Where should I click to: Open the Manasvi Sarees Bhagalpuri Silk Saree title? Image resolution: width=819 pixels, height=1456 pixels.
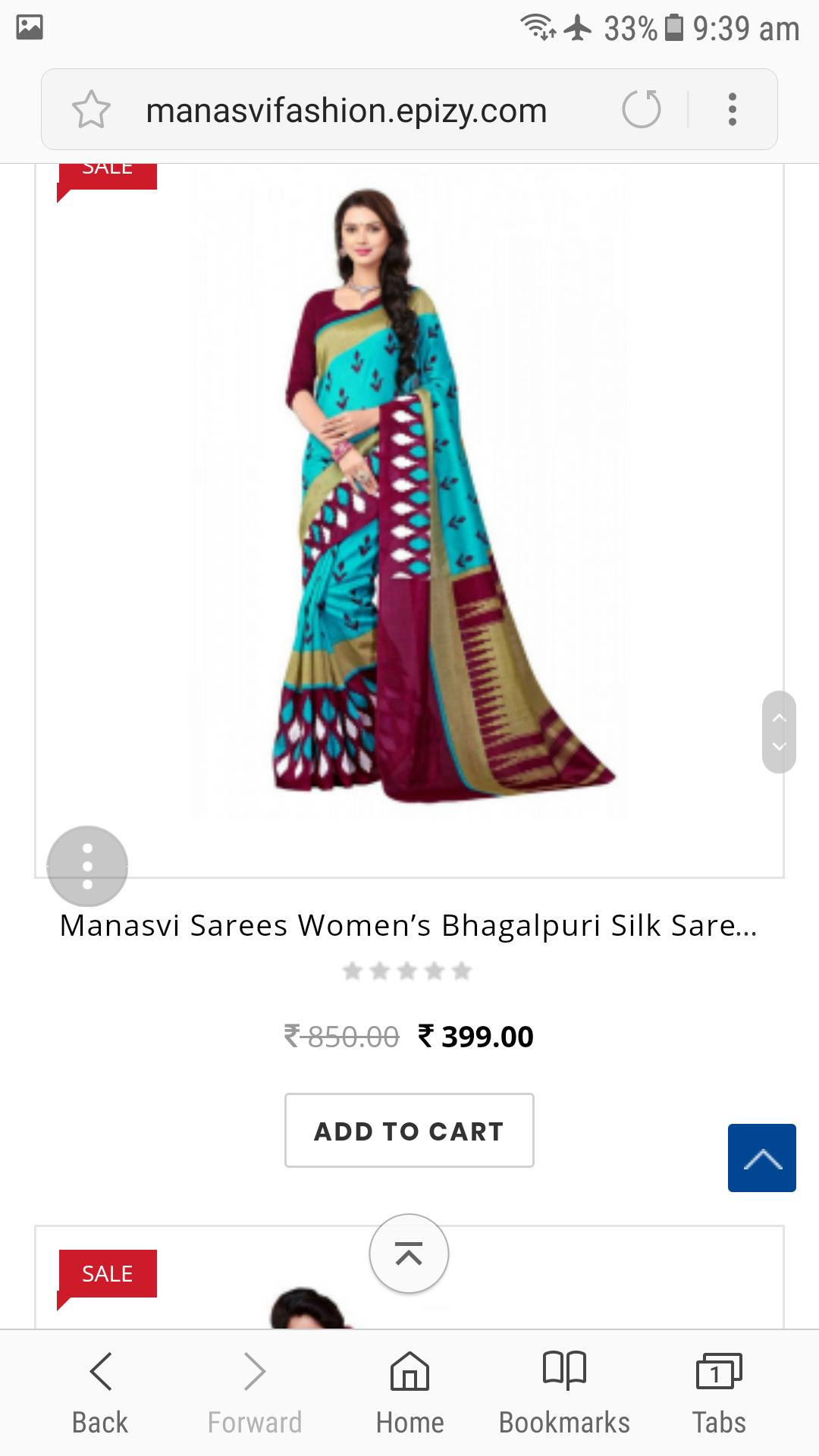coord(409,925)
